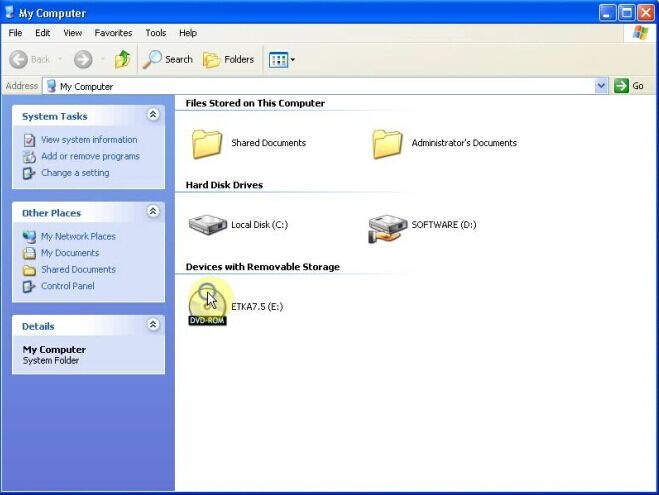
Task: Toggle the Folders pane button
Action: point(228,60)
